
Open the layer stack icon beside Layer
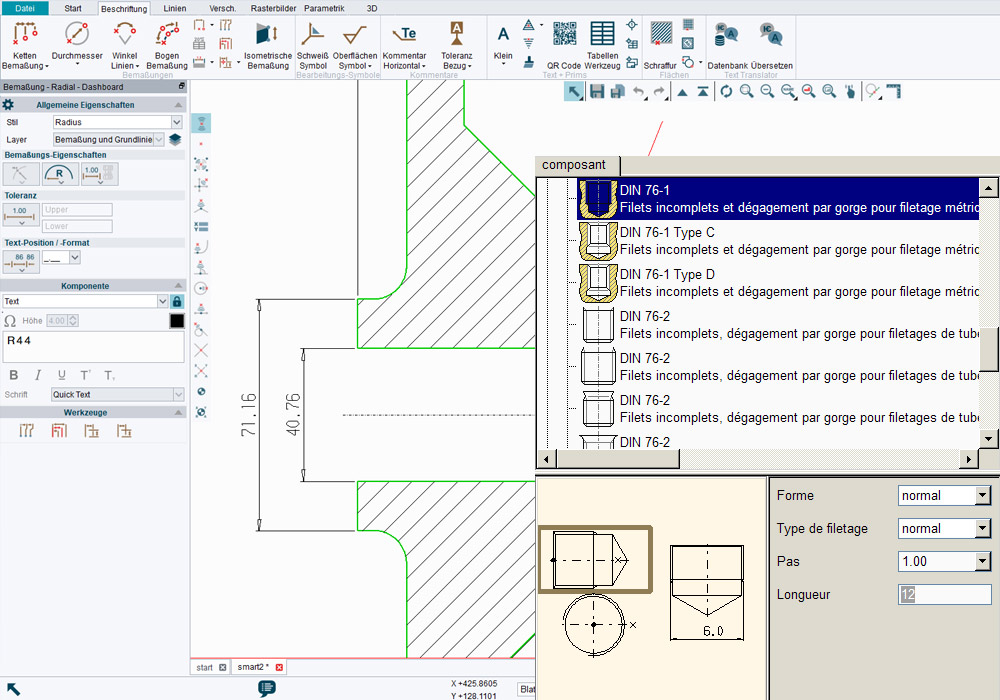coord(175,140)
